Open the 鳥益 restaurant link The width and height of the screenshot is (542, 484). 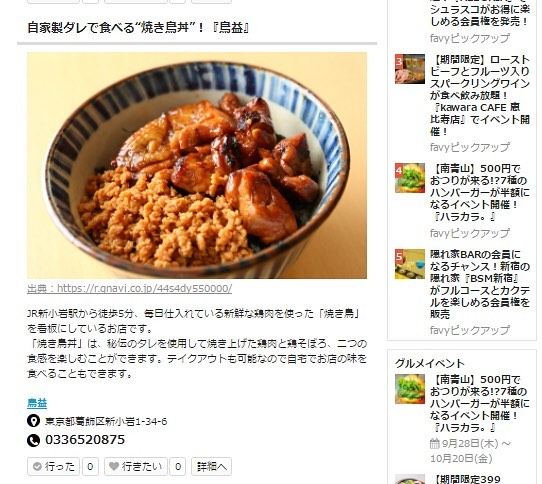37,403
